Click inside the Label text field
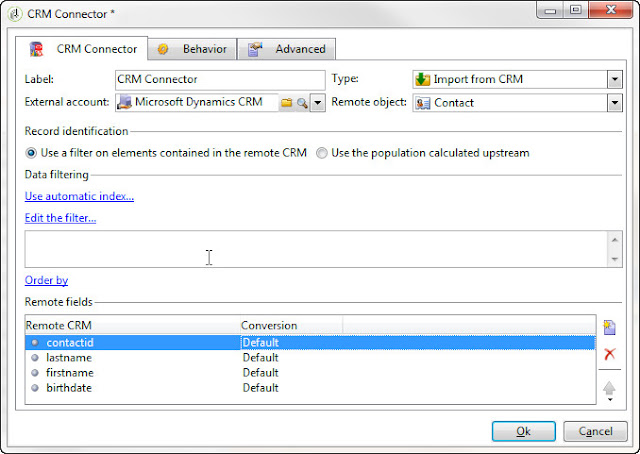640x454 pixels. pos(219,79)
